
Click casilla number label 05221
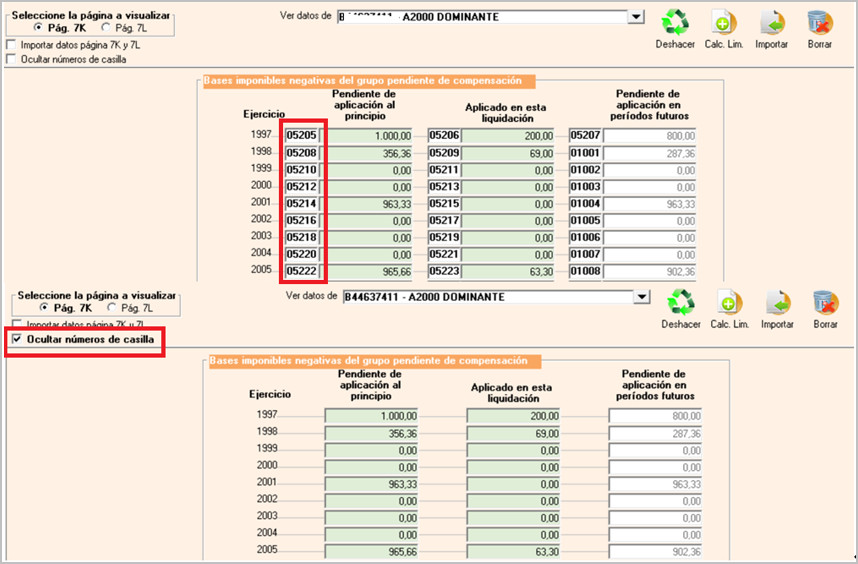tap(444, 254)
